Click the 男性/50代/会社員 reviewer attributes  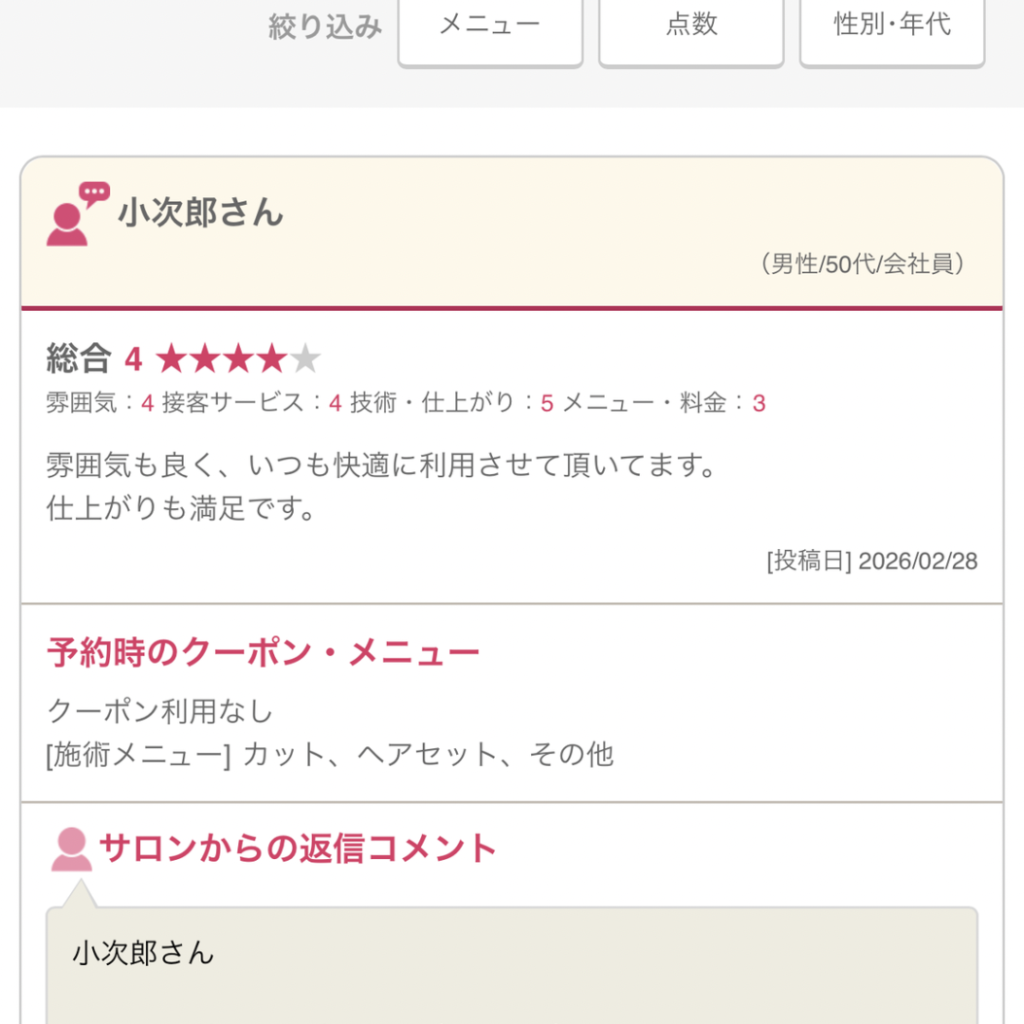tap(866, 264)
